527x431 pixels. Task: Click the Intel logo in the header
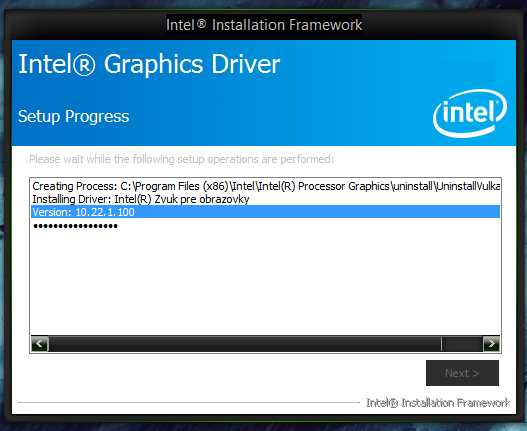pos(470,113)
